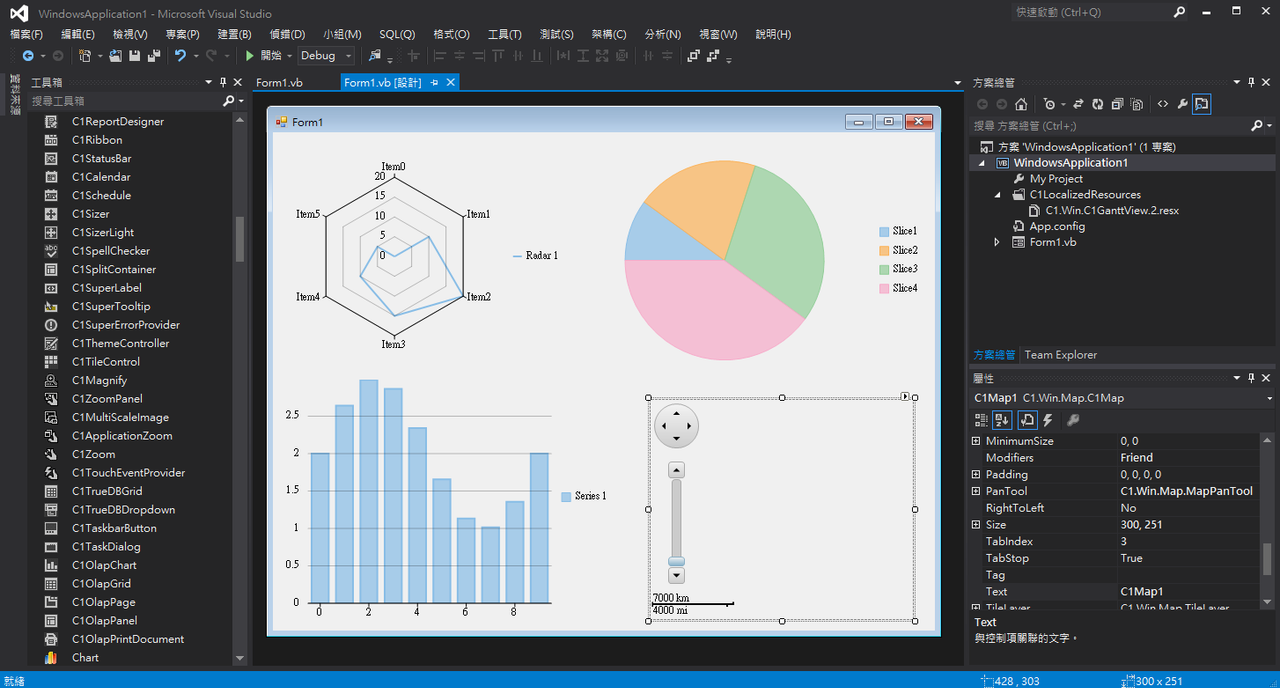The height and width of the screenshot is (688, 1280).
Task: Click the 開始 Start debugging button
Action: point(264,56)
